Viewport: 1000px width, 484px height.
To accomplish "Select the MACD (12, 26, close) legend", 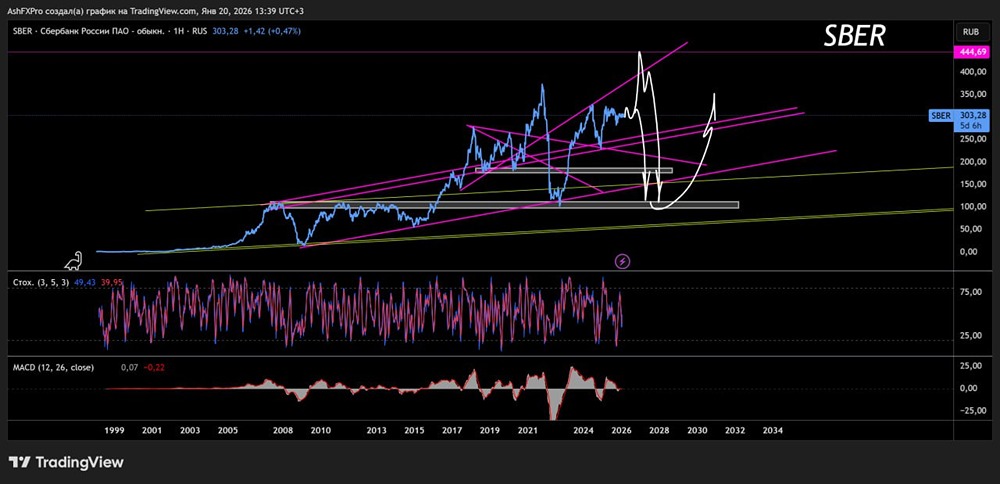I will [x=54, y=368].
